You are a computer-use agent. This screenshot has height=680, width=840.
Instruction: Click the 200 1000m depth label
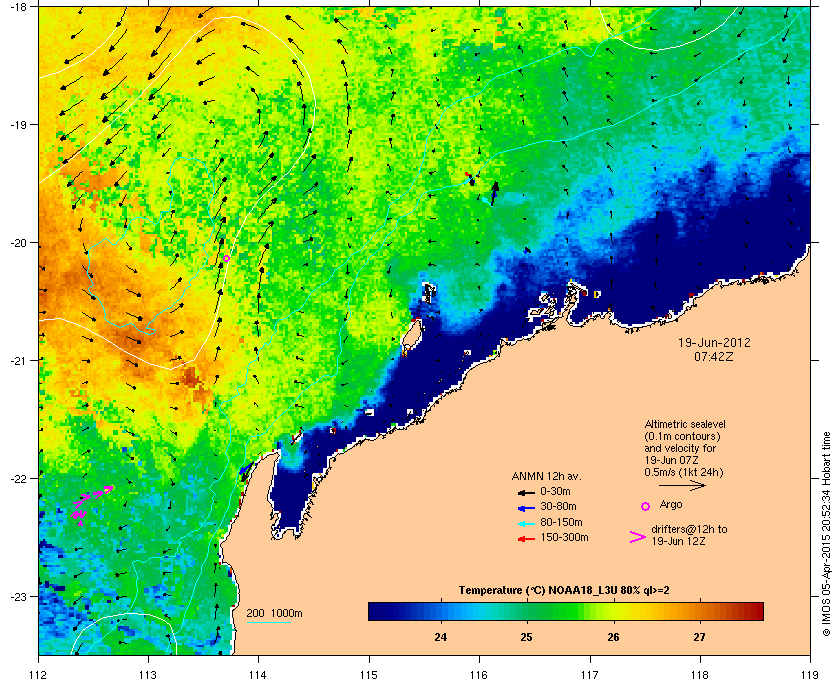pos(274,614)
